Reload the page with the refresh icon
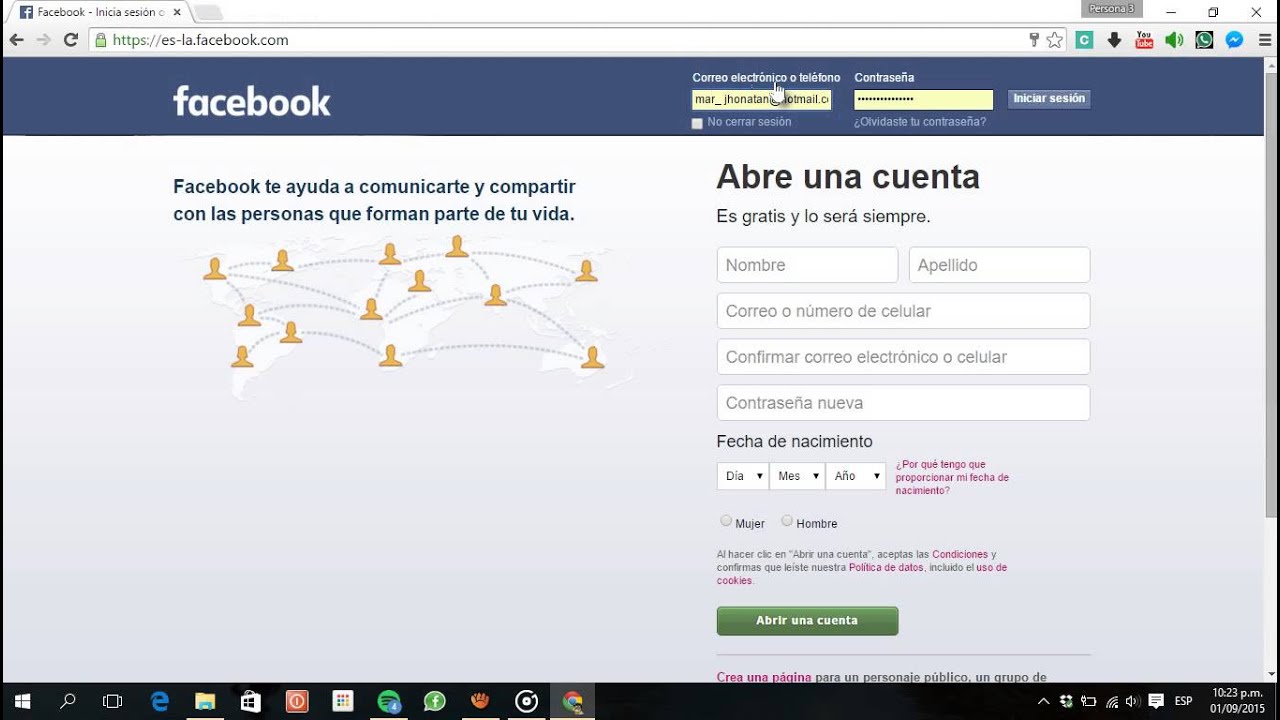This screenshot has height=720, width=1280. coord(70,40)
